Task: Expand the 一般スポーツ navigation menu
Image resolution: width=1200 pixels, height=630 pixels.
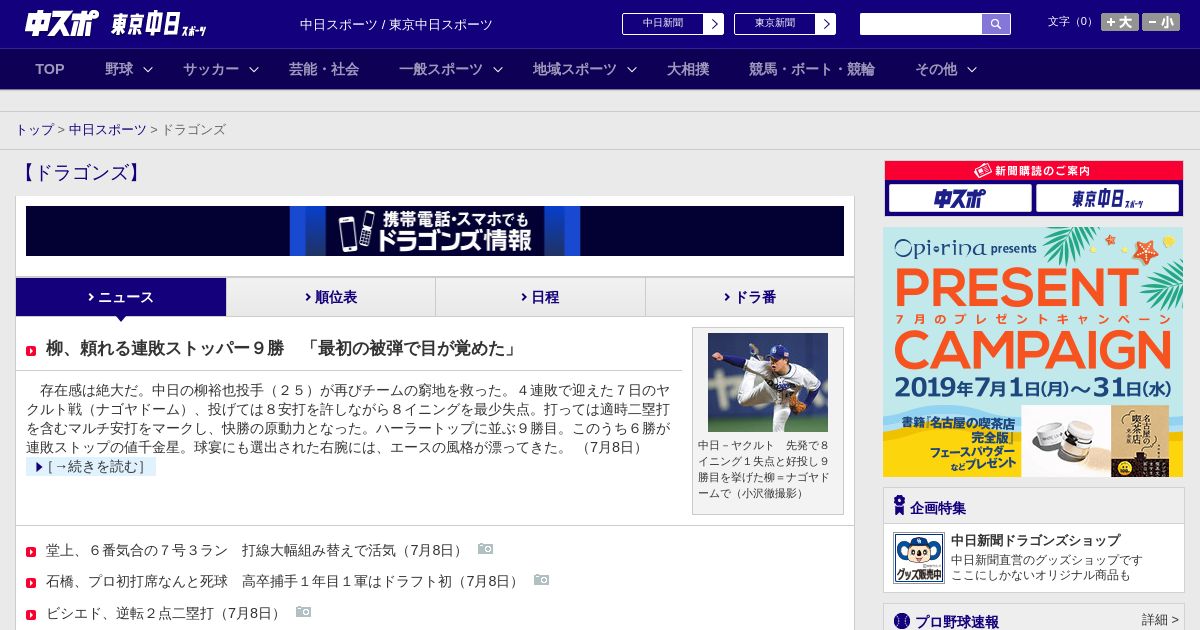Action: 451,69
